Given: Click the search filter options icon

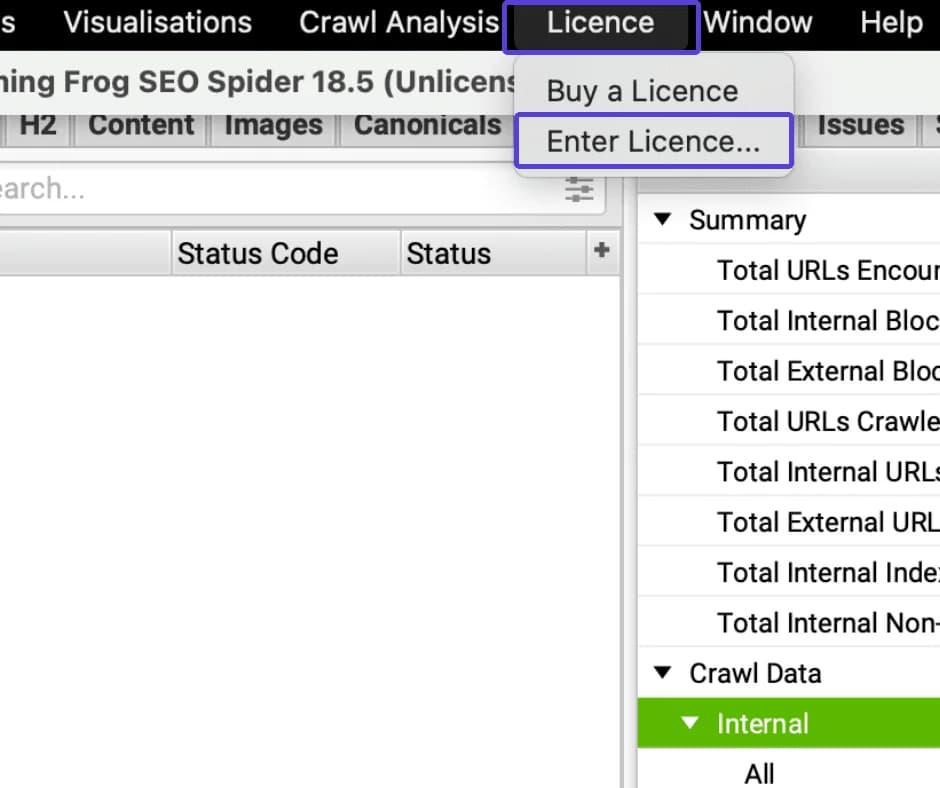Looking at the screenshot, I should [578, 189].
